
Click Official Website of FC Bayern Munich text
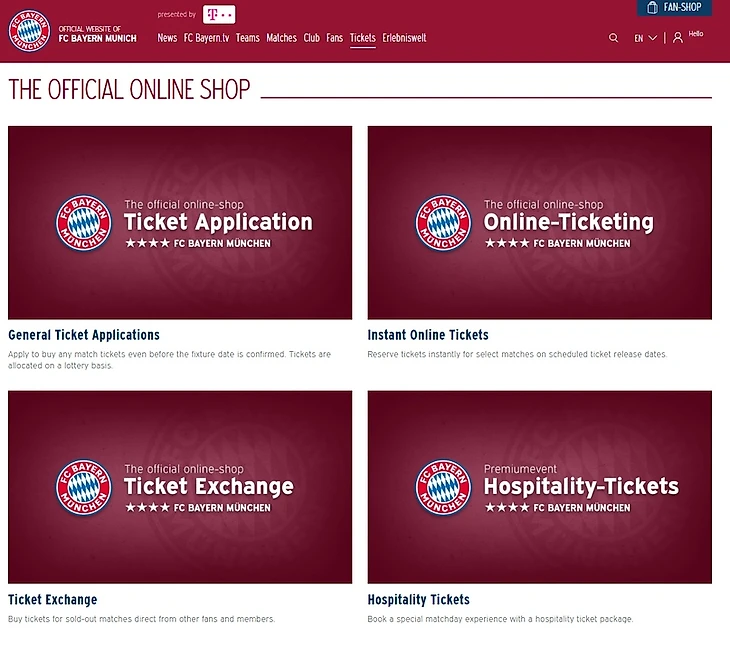point(97,34)
